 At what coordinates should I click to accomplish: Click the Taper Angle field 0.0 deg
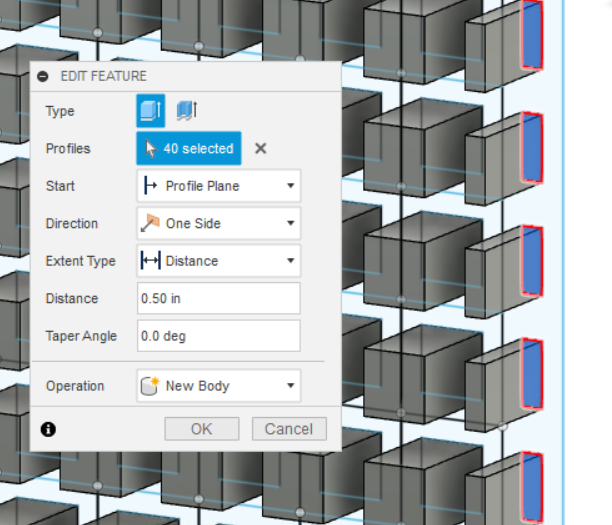click(x=219, y=336)
